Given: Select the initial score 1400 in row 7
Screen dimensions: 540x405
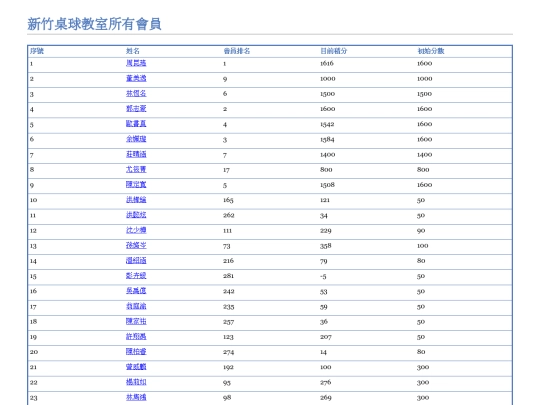Looking at the screenshot, I should pos(424,155).
